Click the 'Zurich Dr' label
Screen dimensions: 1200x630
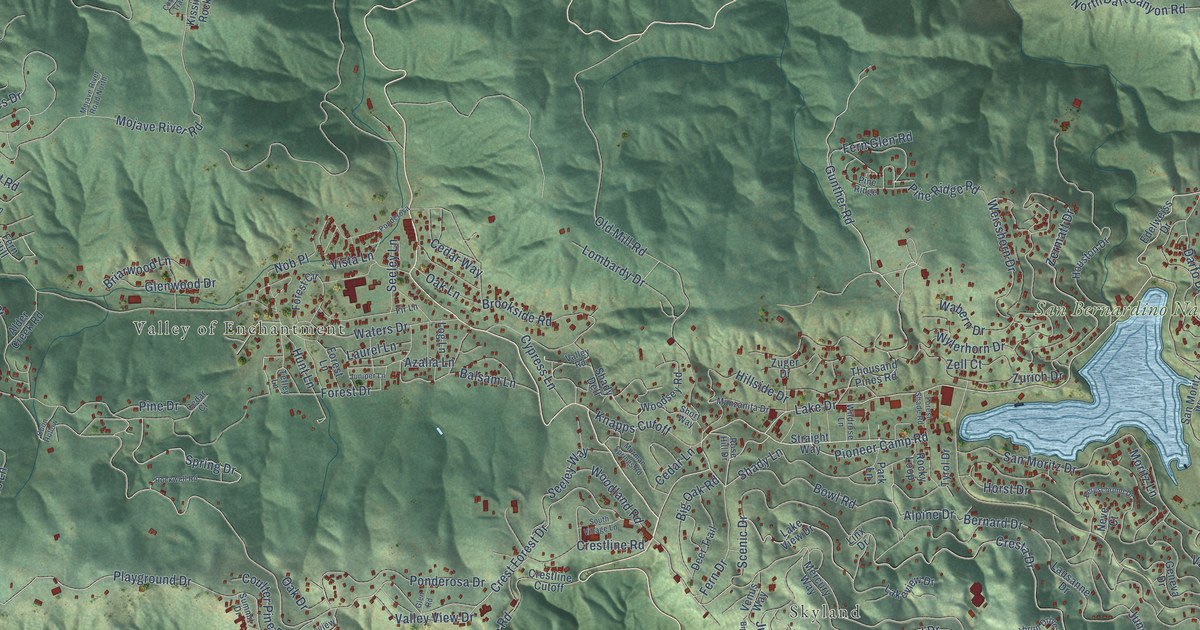(1037, 378)
